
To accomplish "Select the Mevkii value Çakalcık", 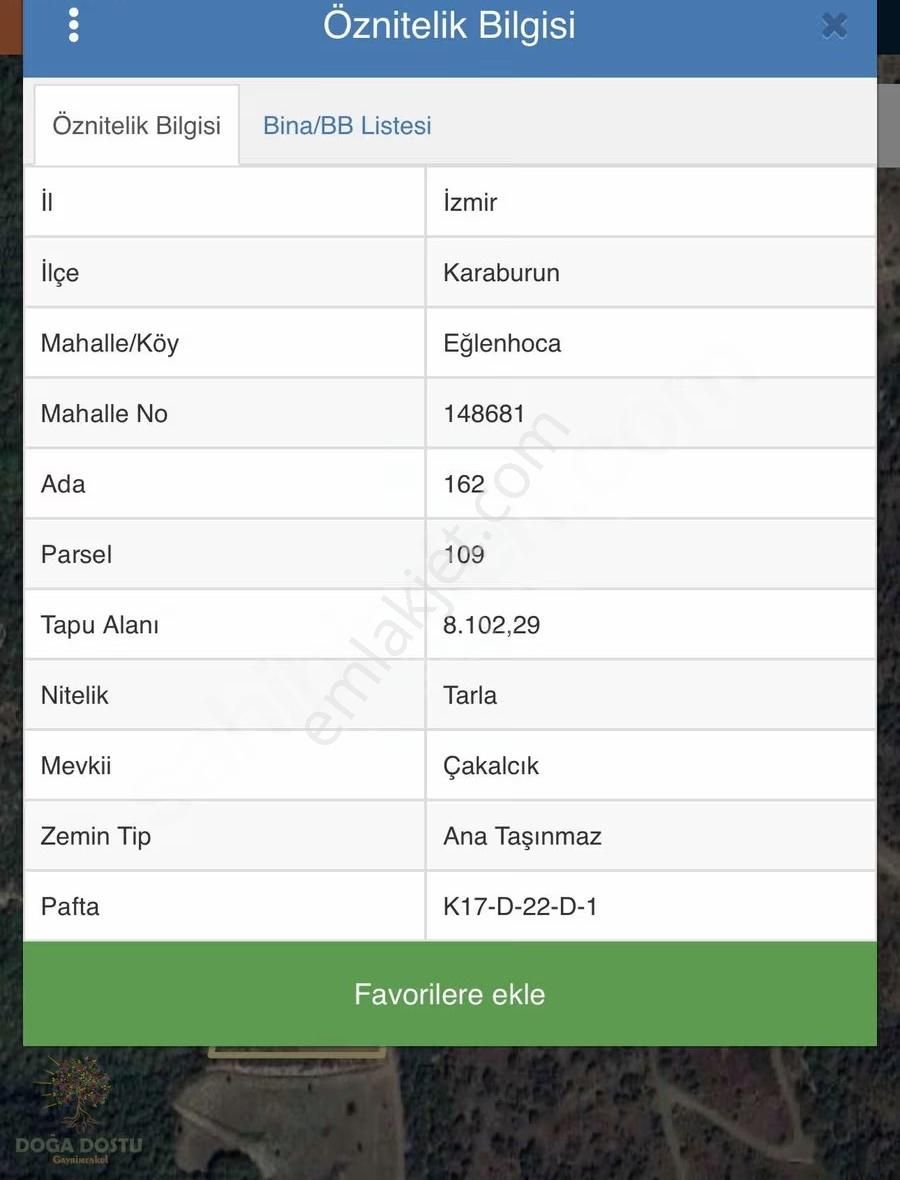I will (490, 765).
